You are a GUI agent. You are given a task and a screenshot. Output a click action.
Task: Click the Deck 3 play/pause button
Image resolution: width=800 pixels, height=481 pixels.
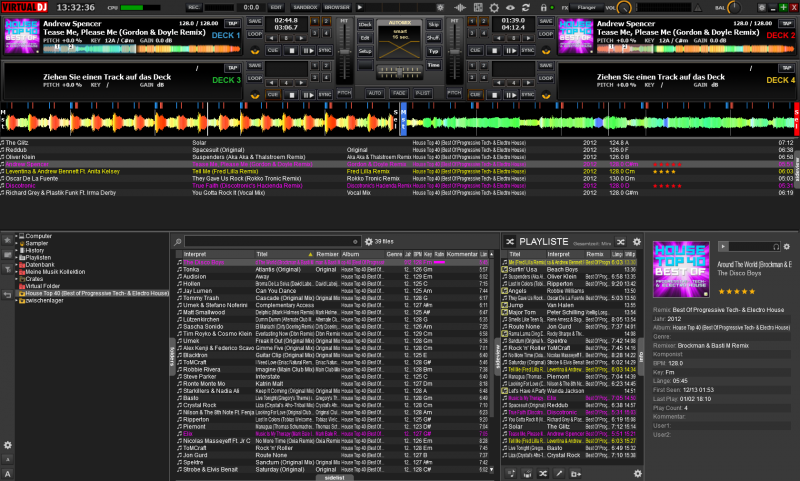point(308,95)
